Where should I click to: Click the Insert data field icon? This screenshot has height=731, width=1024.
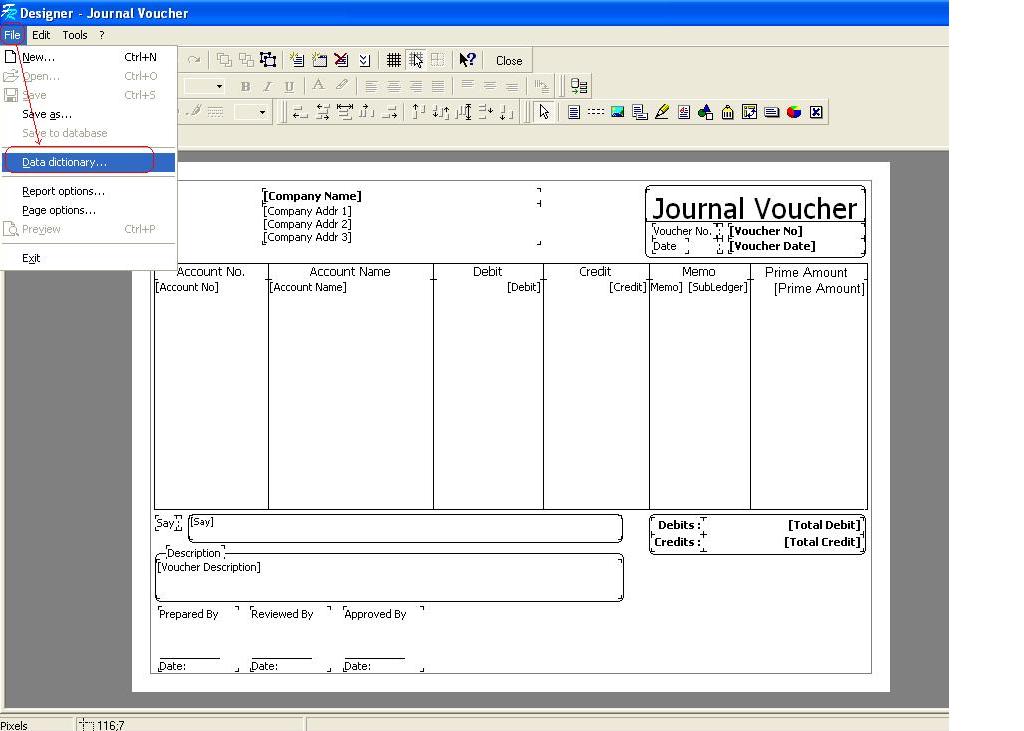click(x=579, y=86)
